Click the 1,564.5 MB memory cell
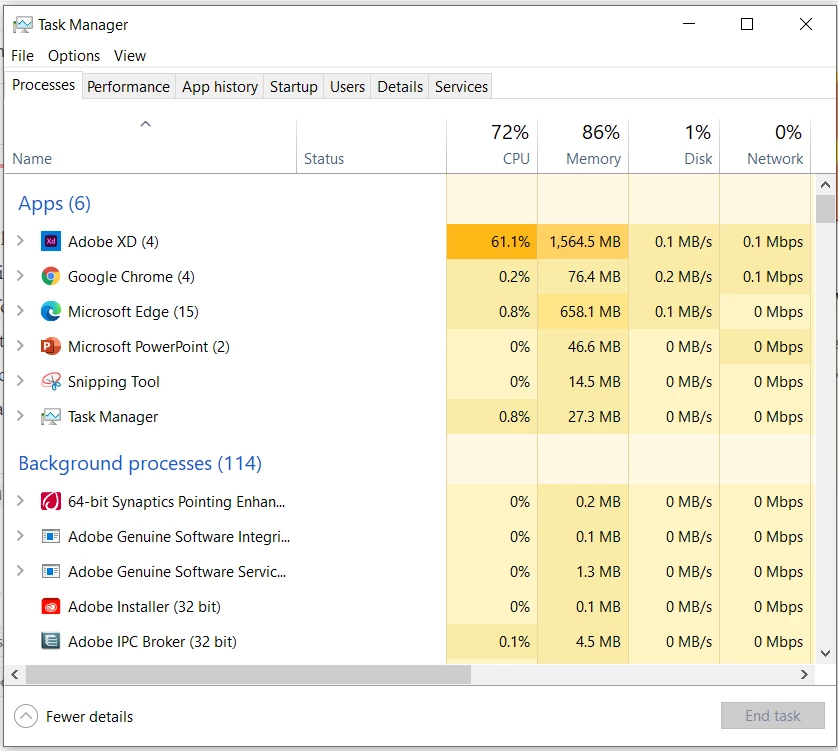This screenshot has height=751, width=838. 583,242
